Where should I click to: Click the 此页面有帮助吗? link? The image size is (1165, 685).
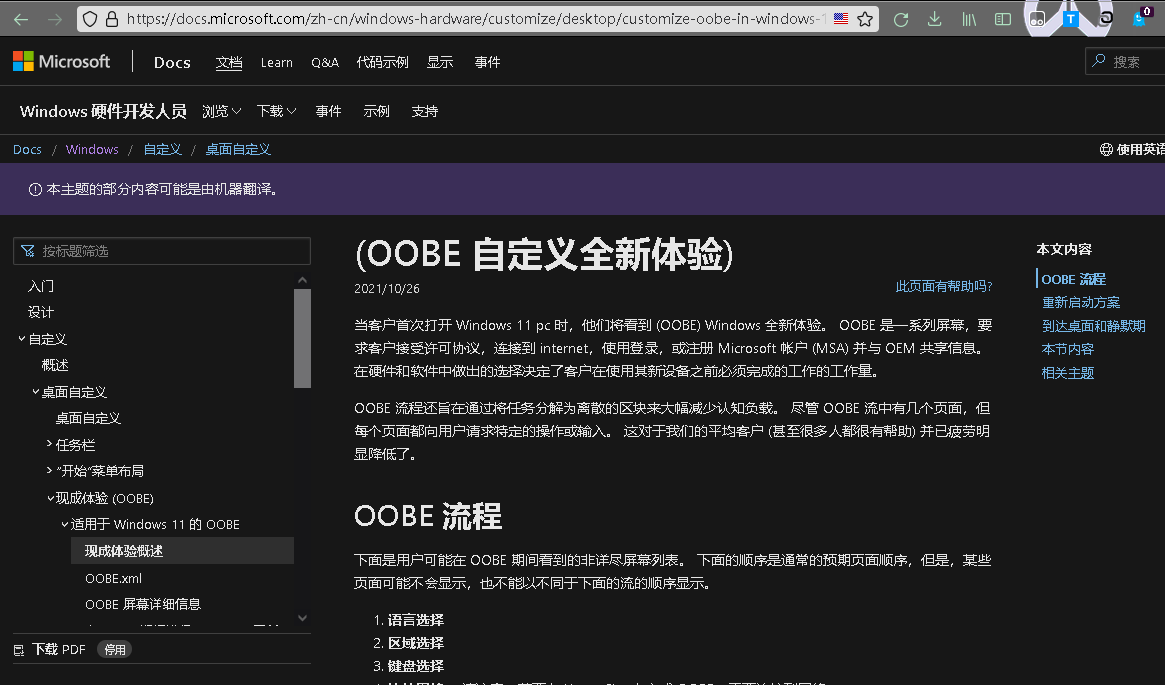tap(943, 286)
